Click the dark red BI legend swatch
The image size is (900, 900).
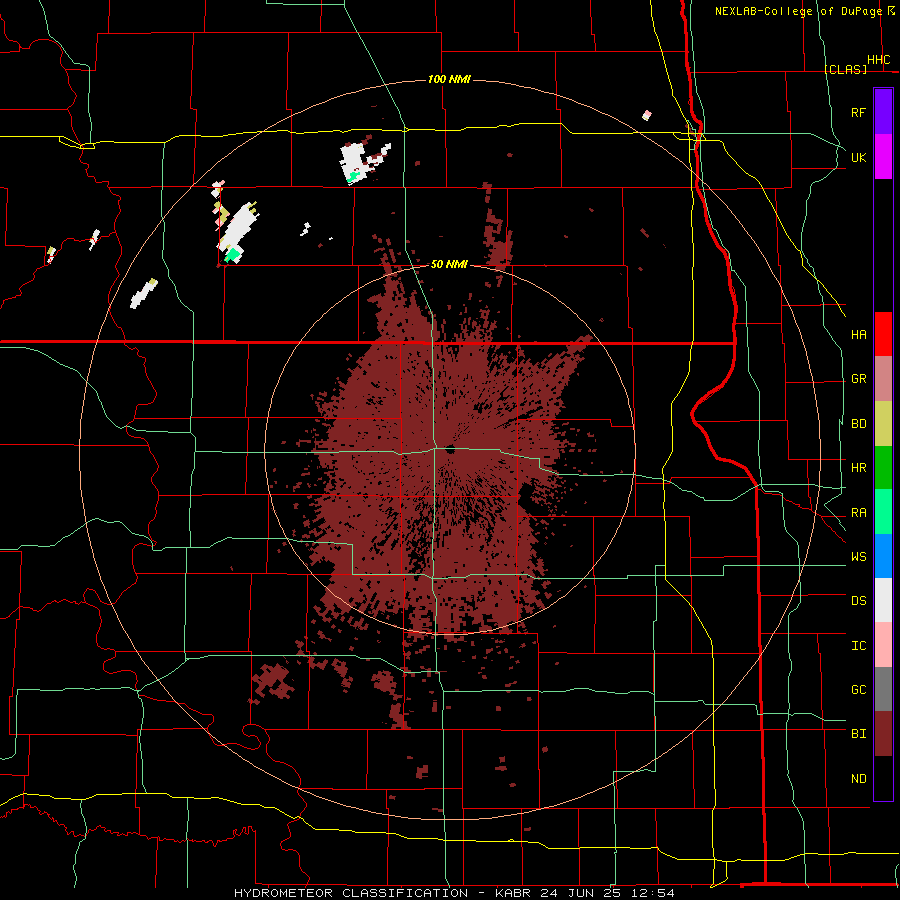(883, 734)
